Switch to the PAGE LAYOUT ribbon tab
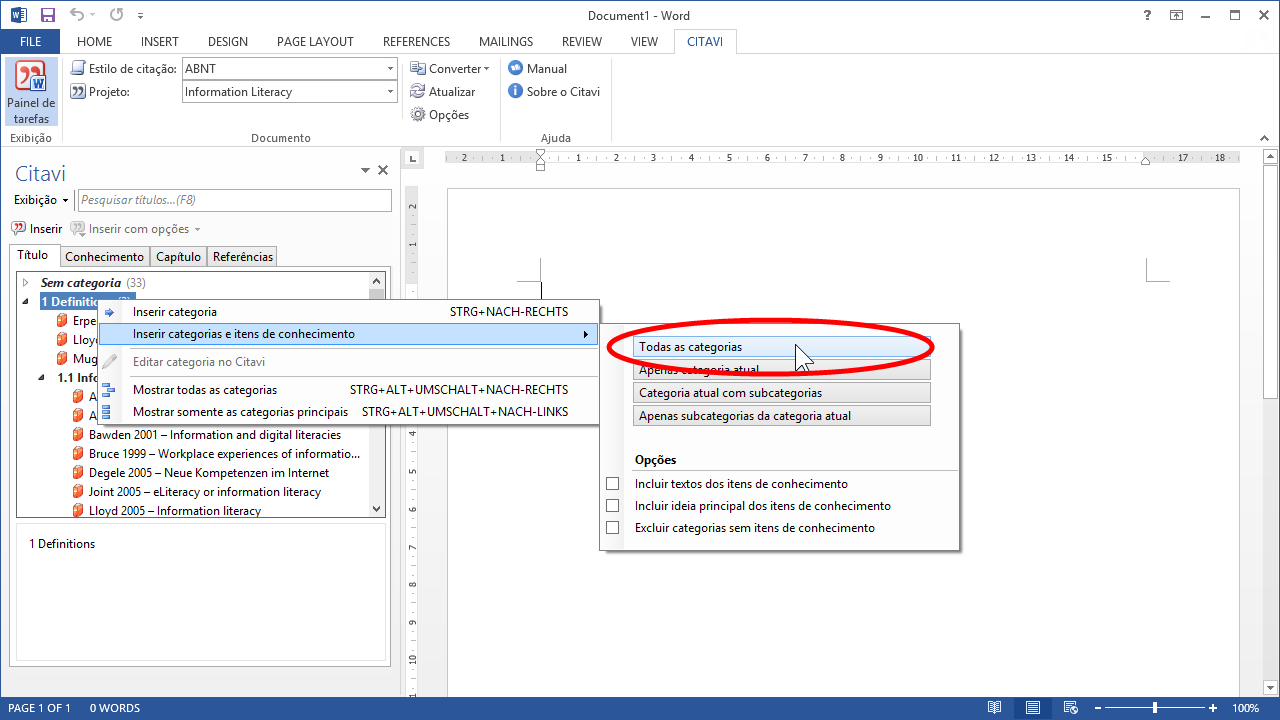1280x720 pixels. tap(315, 42)
